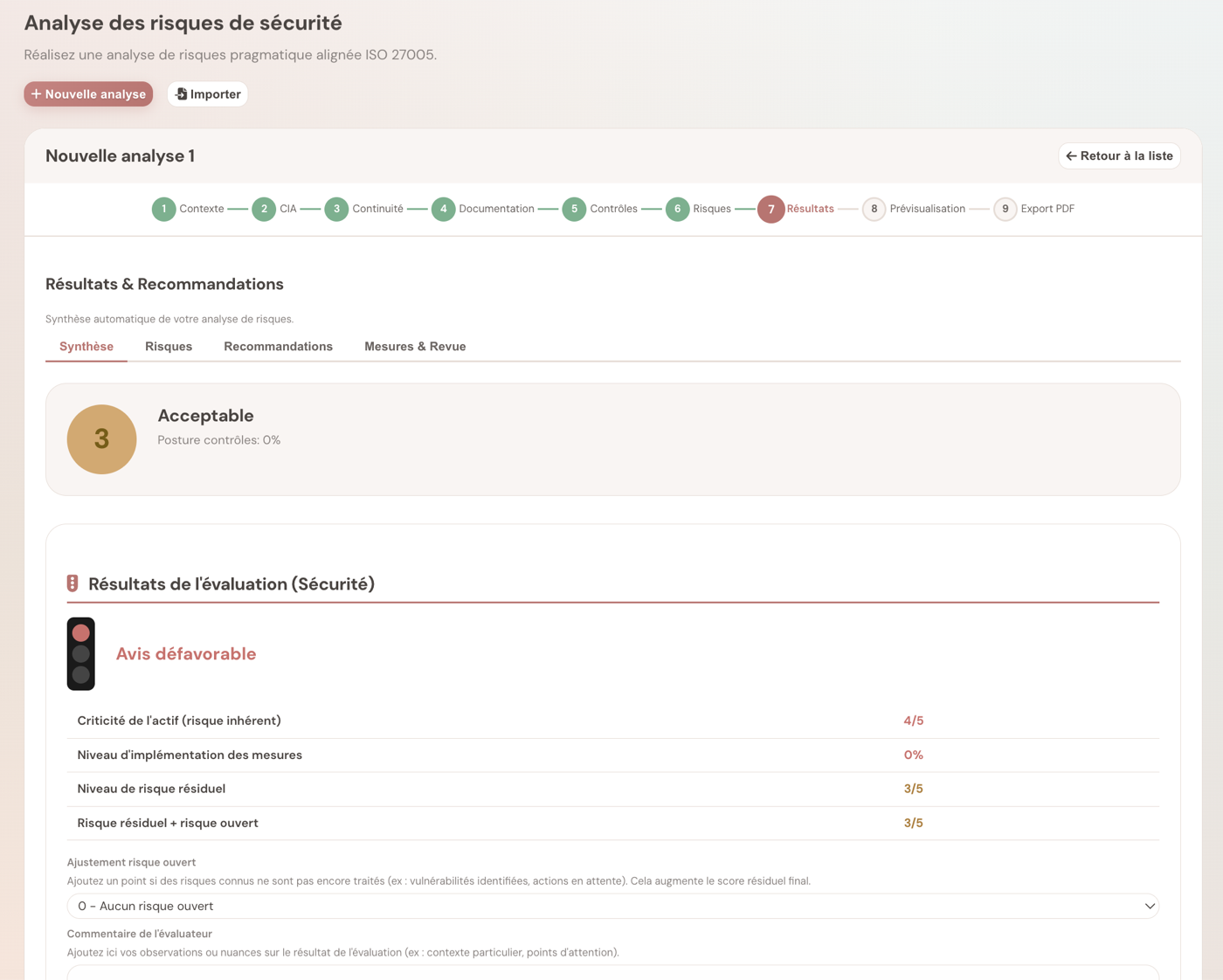
Task: Select step 5 Contrôles circle
Action: click(x=574, y=210)
